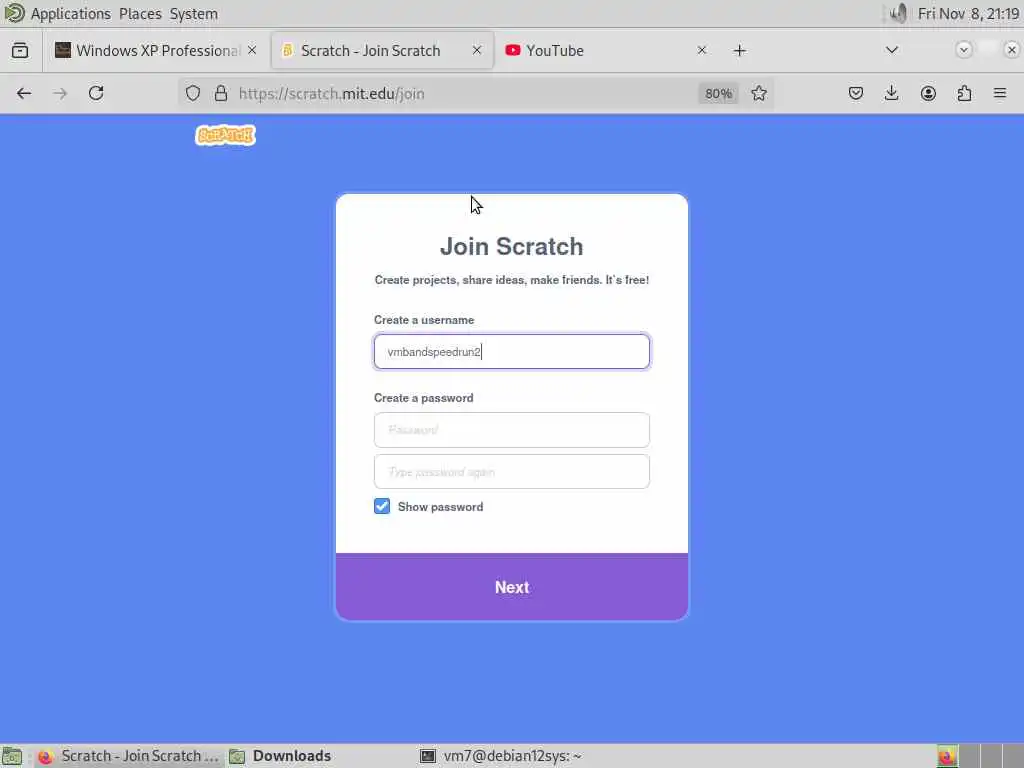The width and height of the screenshot is (1024, 768).
Task: Toggle the Show password checkbox
Action: click(x=382, y=506)
